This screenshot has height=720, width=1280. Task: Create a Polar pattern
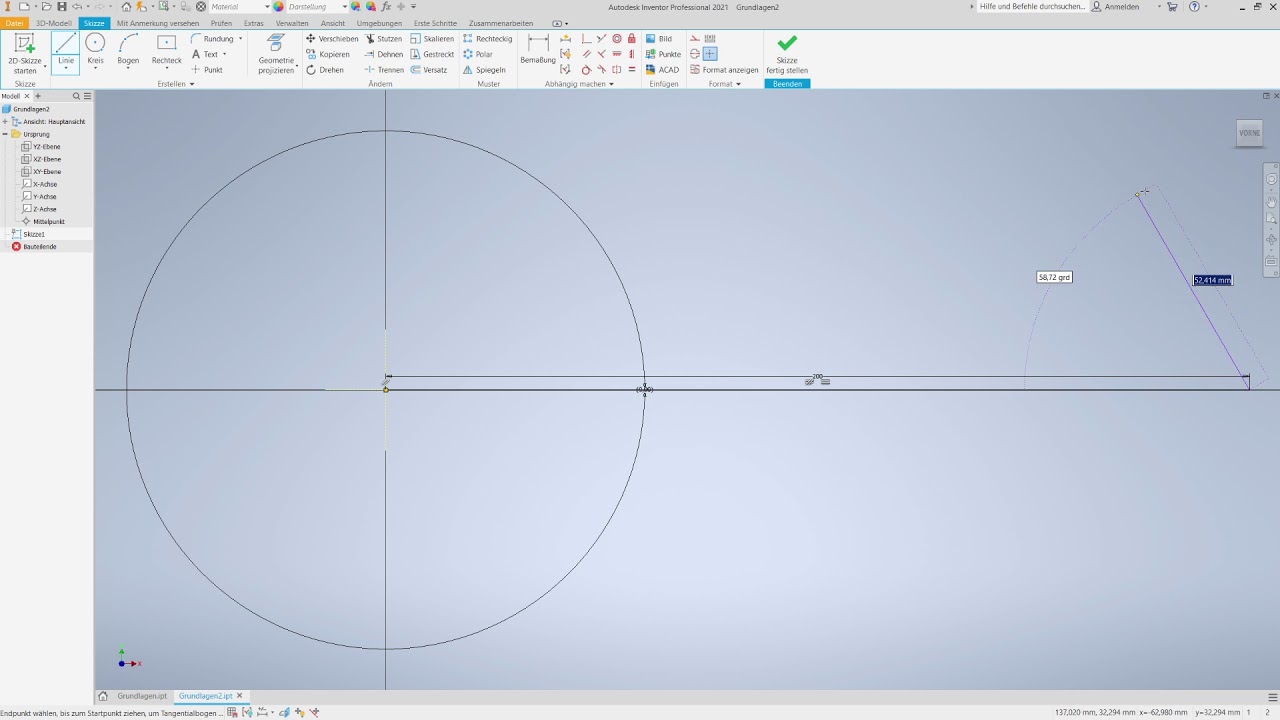tap(478, 54)
